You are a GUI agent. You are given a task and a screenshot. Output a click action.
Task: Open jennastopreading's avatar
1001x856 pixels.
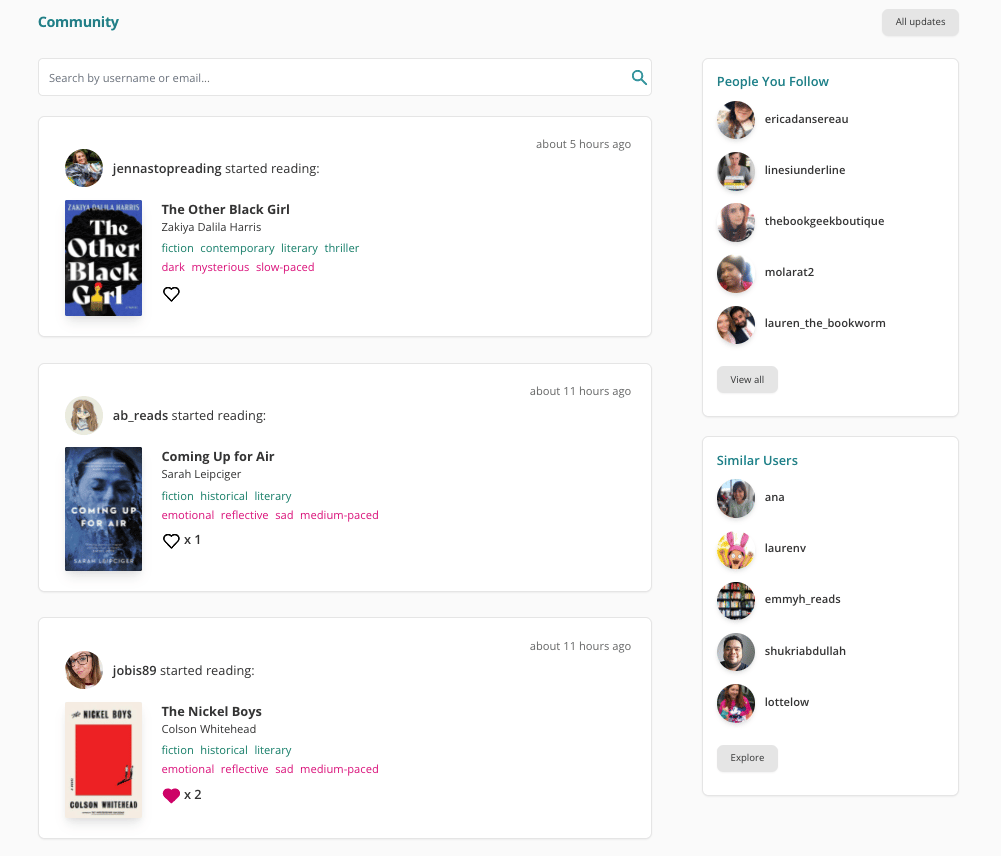point(84,168)
